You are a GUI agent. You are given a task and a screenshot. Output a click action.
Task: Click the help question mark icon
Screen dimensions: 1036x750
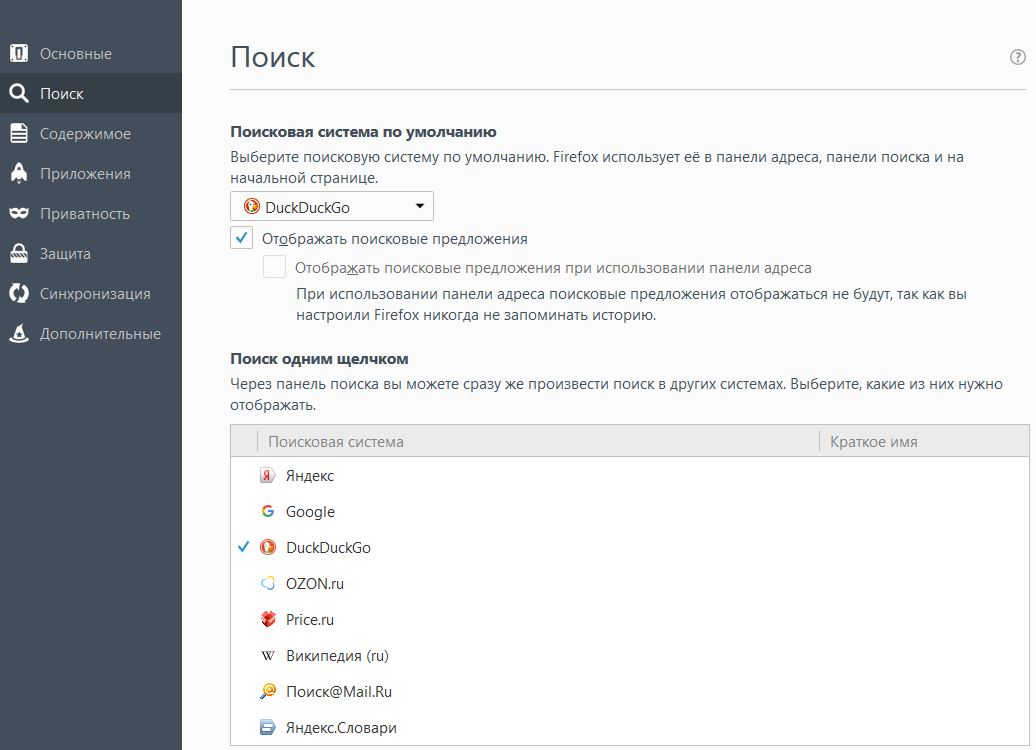(1018, 58)
